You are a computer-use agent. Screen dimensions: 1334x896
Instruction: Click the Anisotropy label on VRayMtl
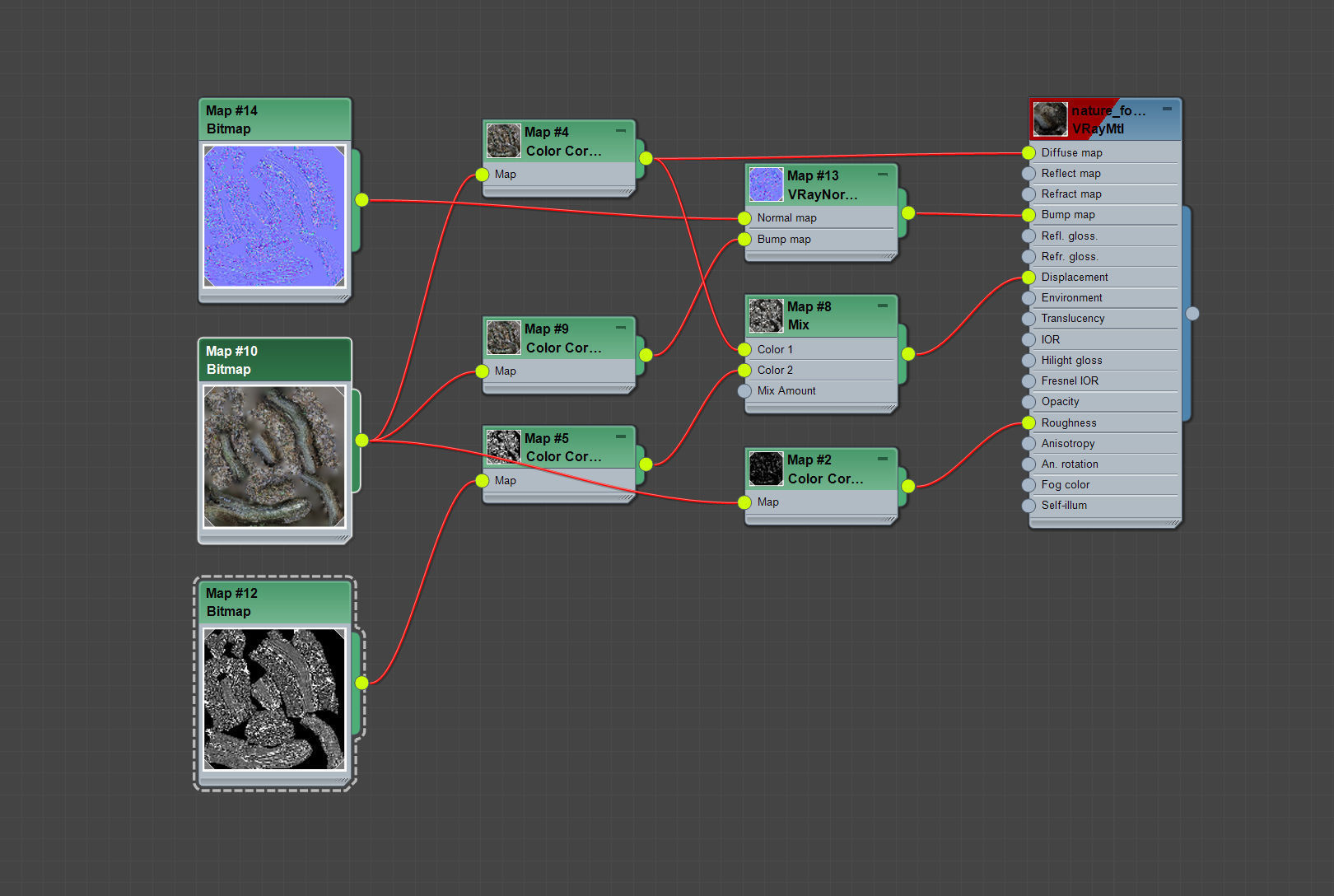[1068, 443]
